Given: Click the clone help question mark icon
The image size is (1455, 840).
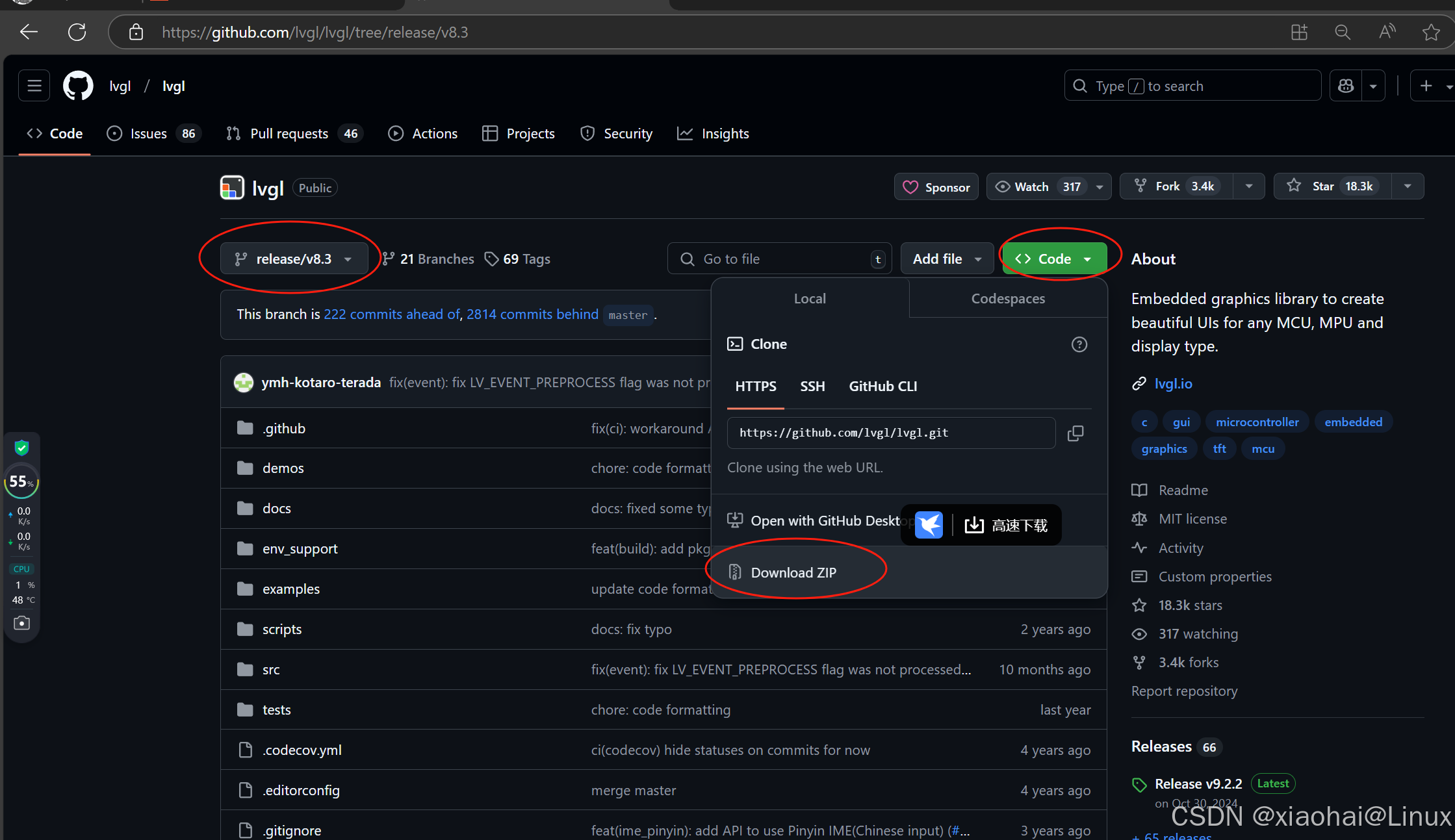Looking at the screenshot, I should (x=1079, y=344).
